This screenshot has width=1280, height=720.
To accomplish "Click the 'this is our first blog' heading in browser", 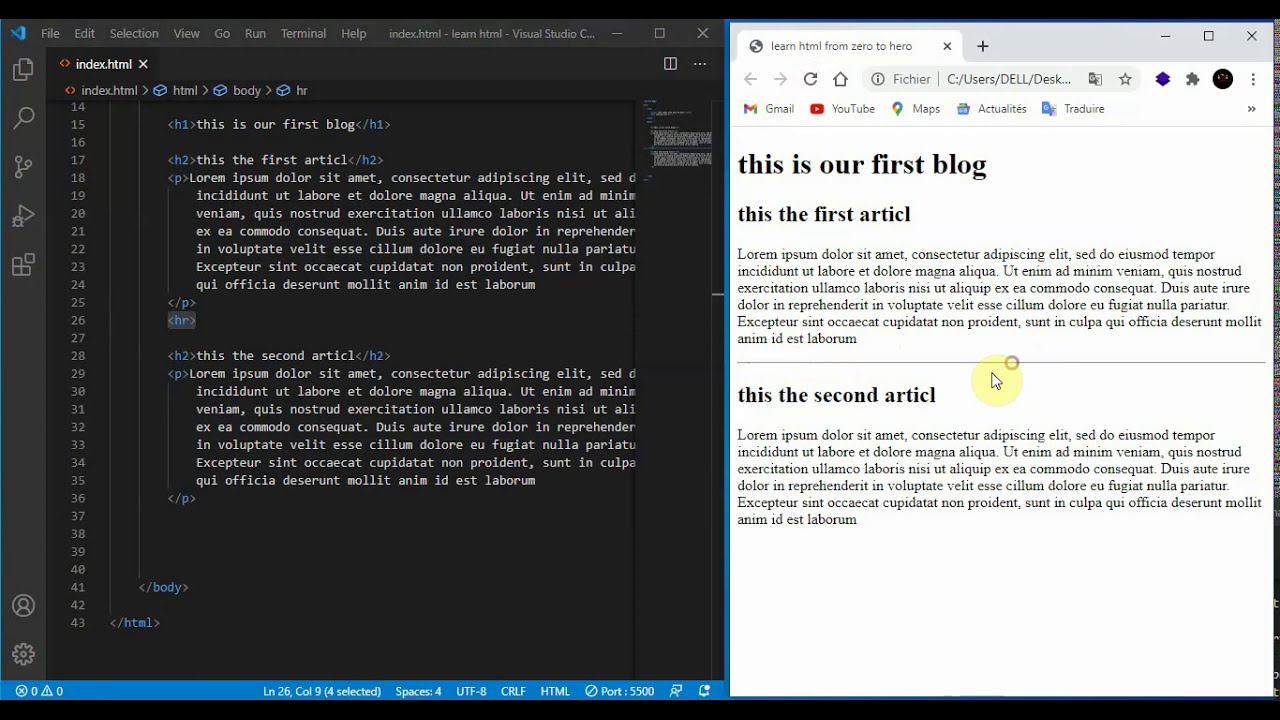I will coord(862,164).
